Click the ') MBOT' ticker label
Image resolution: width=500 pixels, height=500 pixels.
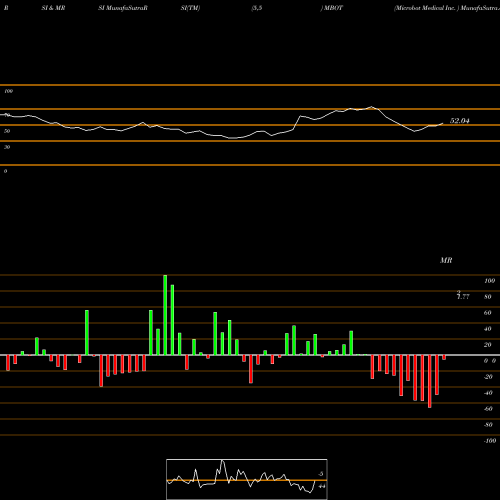click(x=332, y=8)
